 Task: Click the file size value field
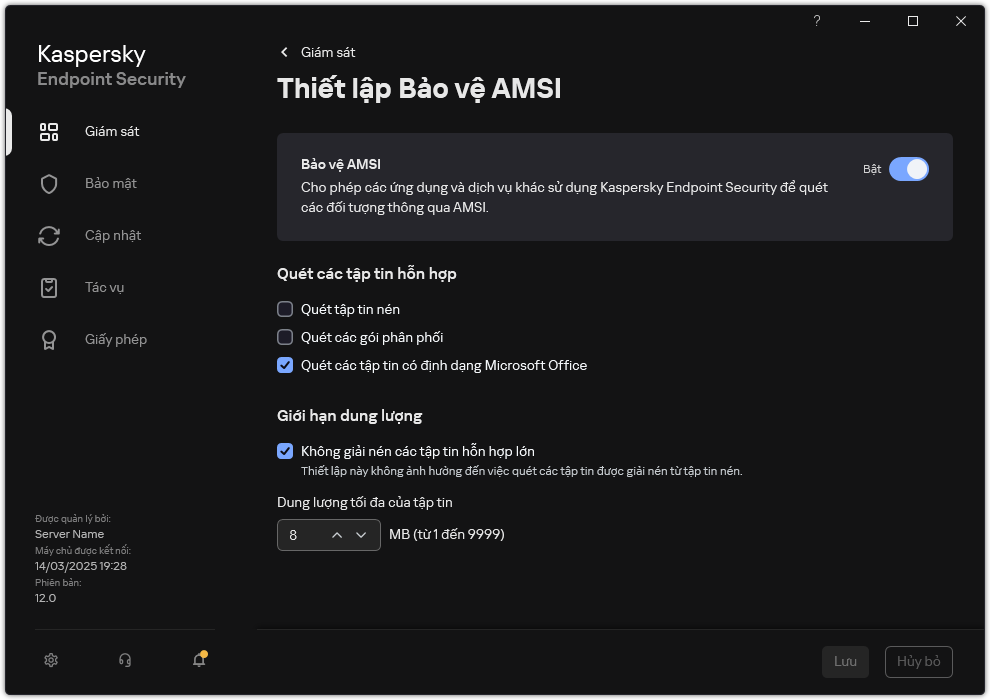pyautogui.click(x=301, y=536)
